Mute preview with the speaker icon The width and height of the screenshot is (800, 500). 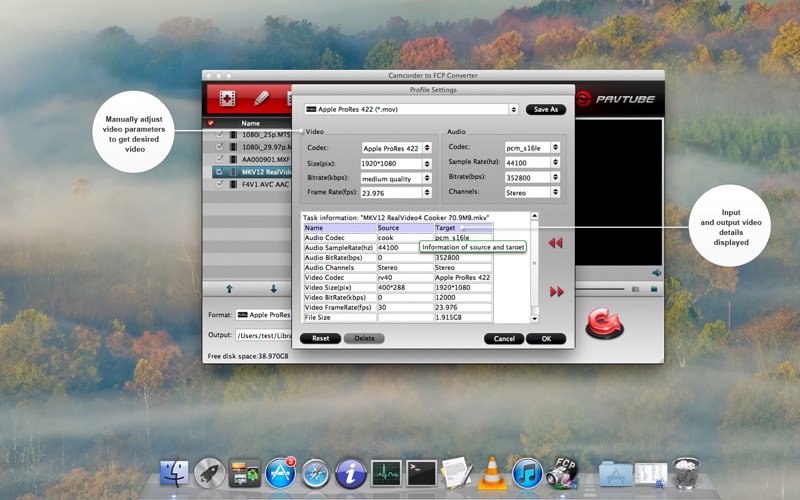[657, 273]
